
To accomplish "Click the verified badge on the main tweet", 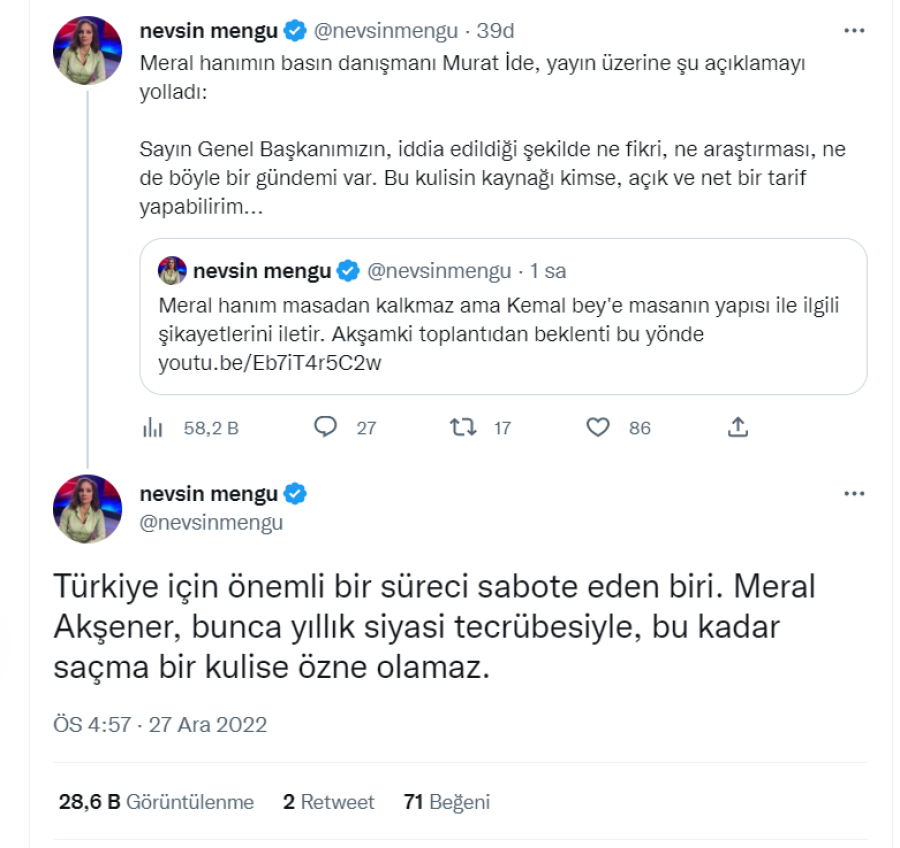I will point(295,493).
